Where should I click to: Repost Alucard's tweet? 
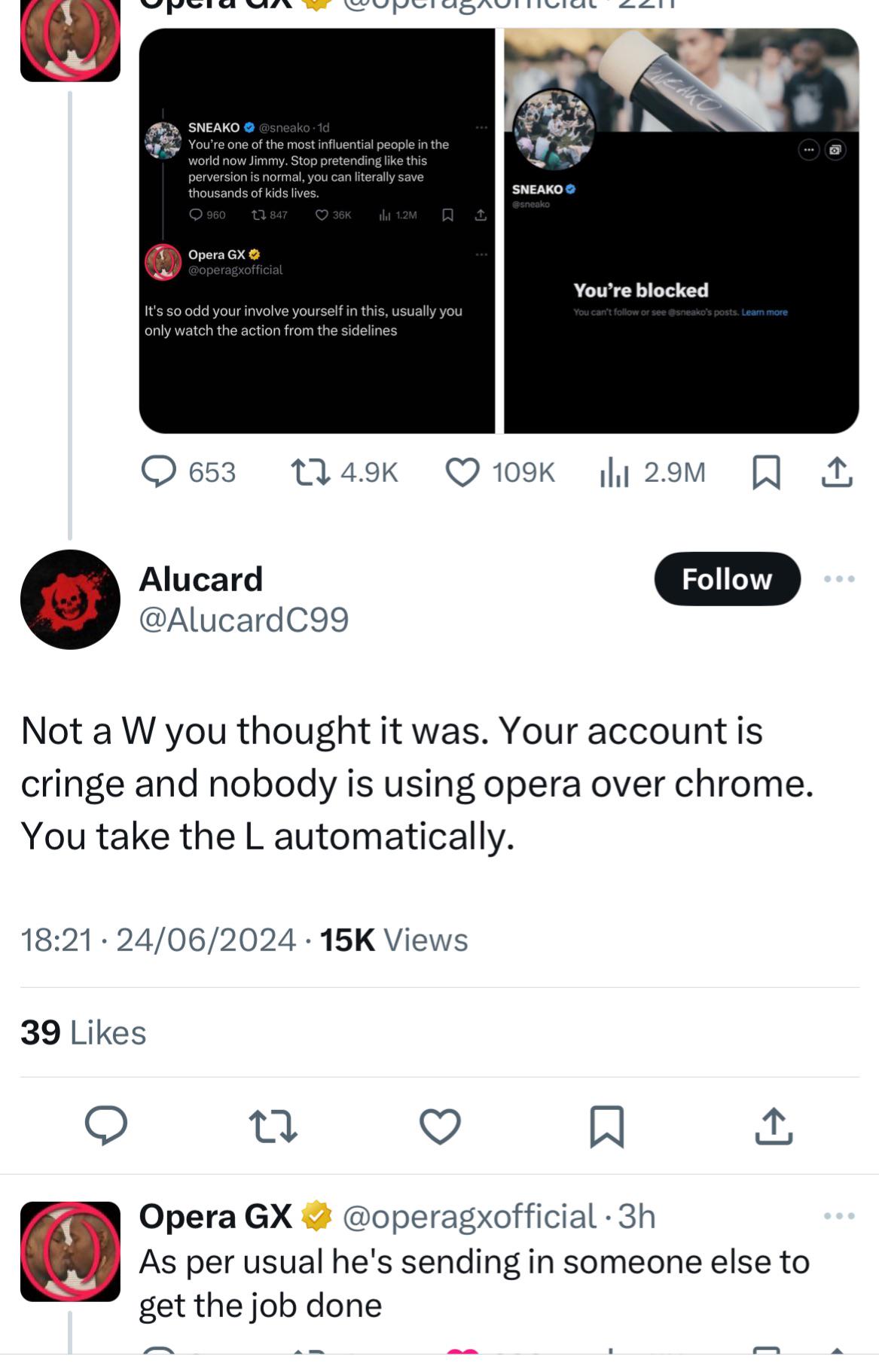pos(273,1126)
